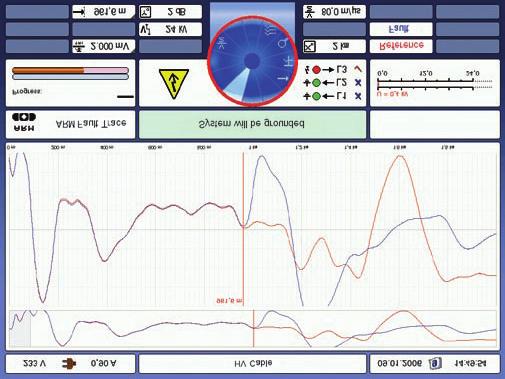Screen dimensions: 505x379
Task: Click the date '09.01.2006'
Action: click(399, 364)
